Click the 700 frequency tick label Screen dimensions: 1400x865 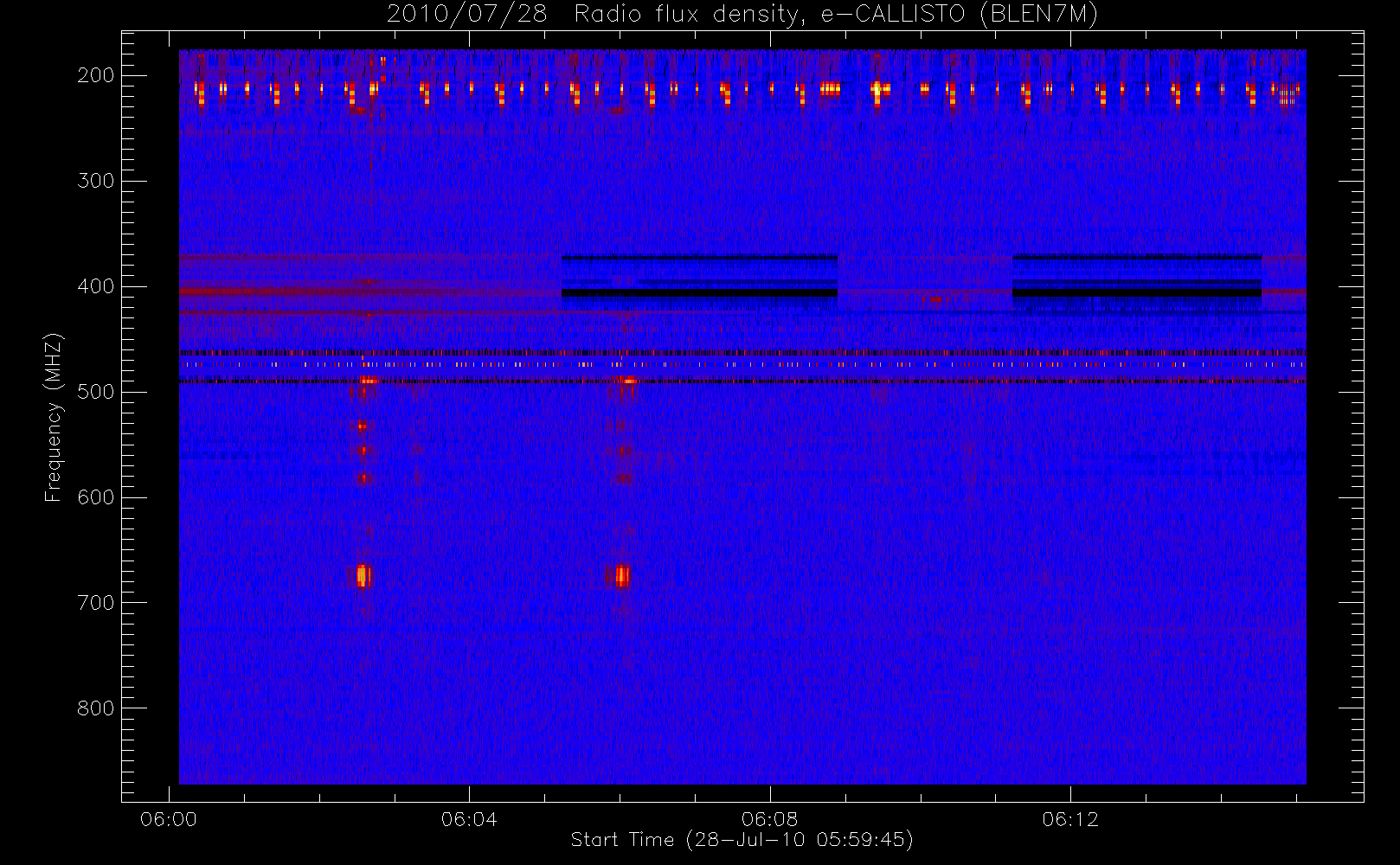[96, 603]
